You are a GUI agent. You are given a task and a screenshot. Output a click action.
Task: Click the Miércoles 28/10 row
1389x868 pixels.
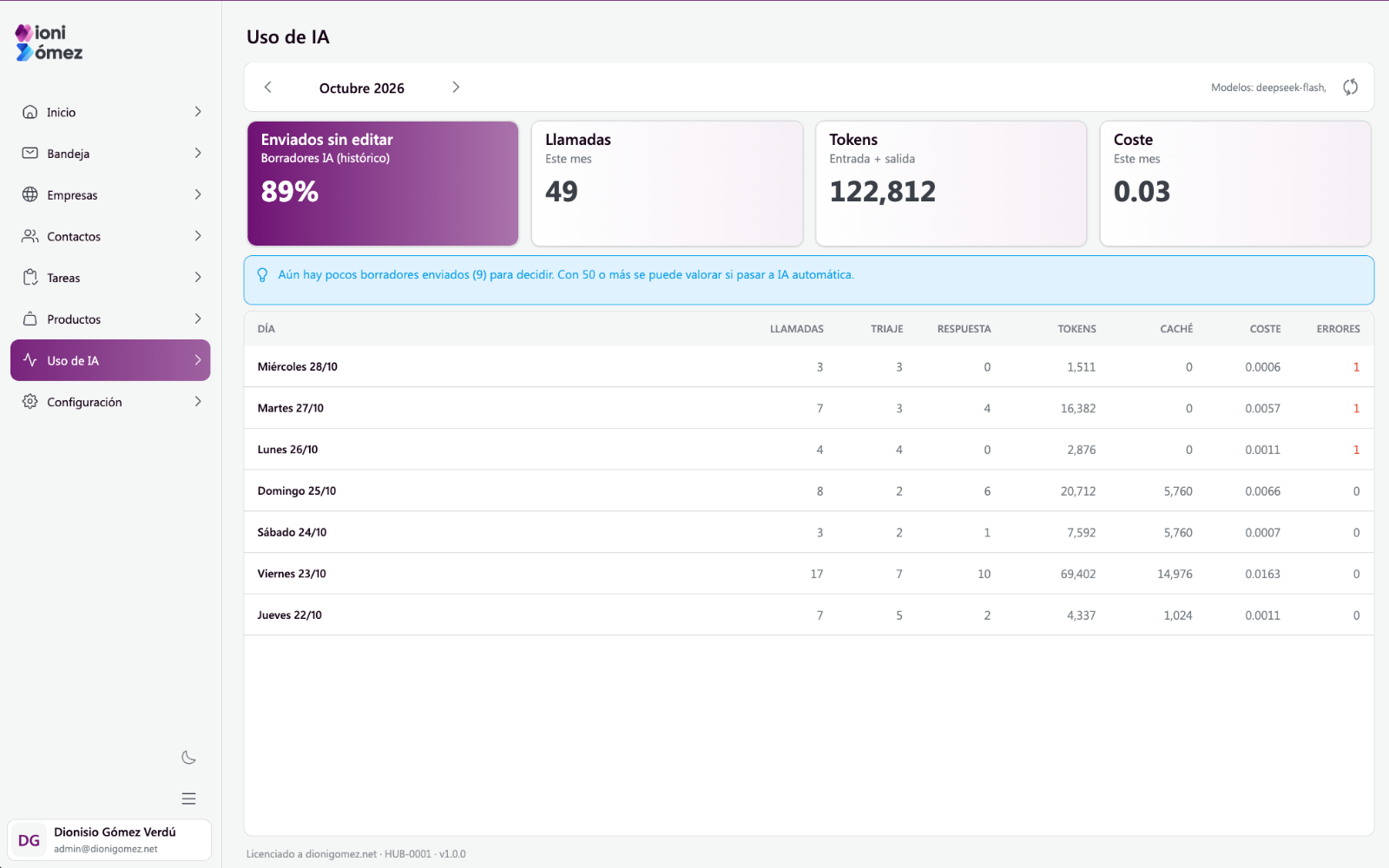click(808, 366)
